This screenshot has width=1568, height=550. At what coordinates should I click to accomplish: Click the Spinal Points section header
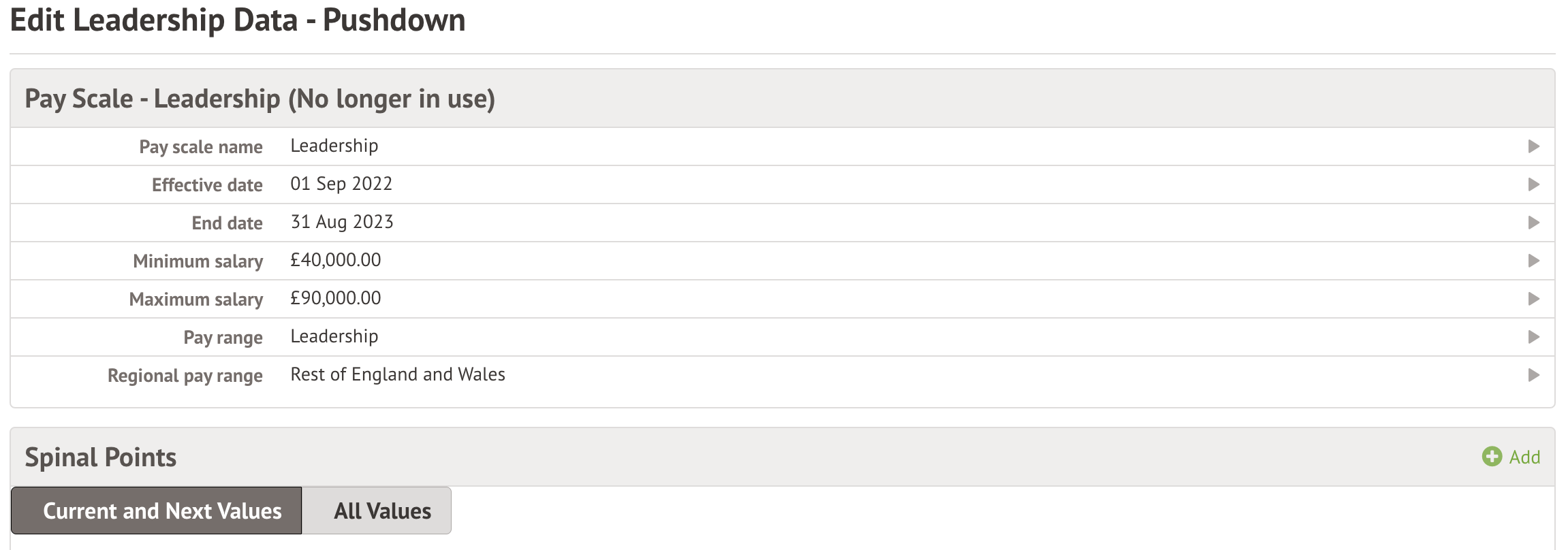101,457
